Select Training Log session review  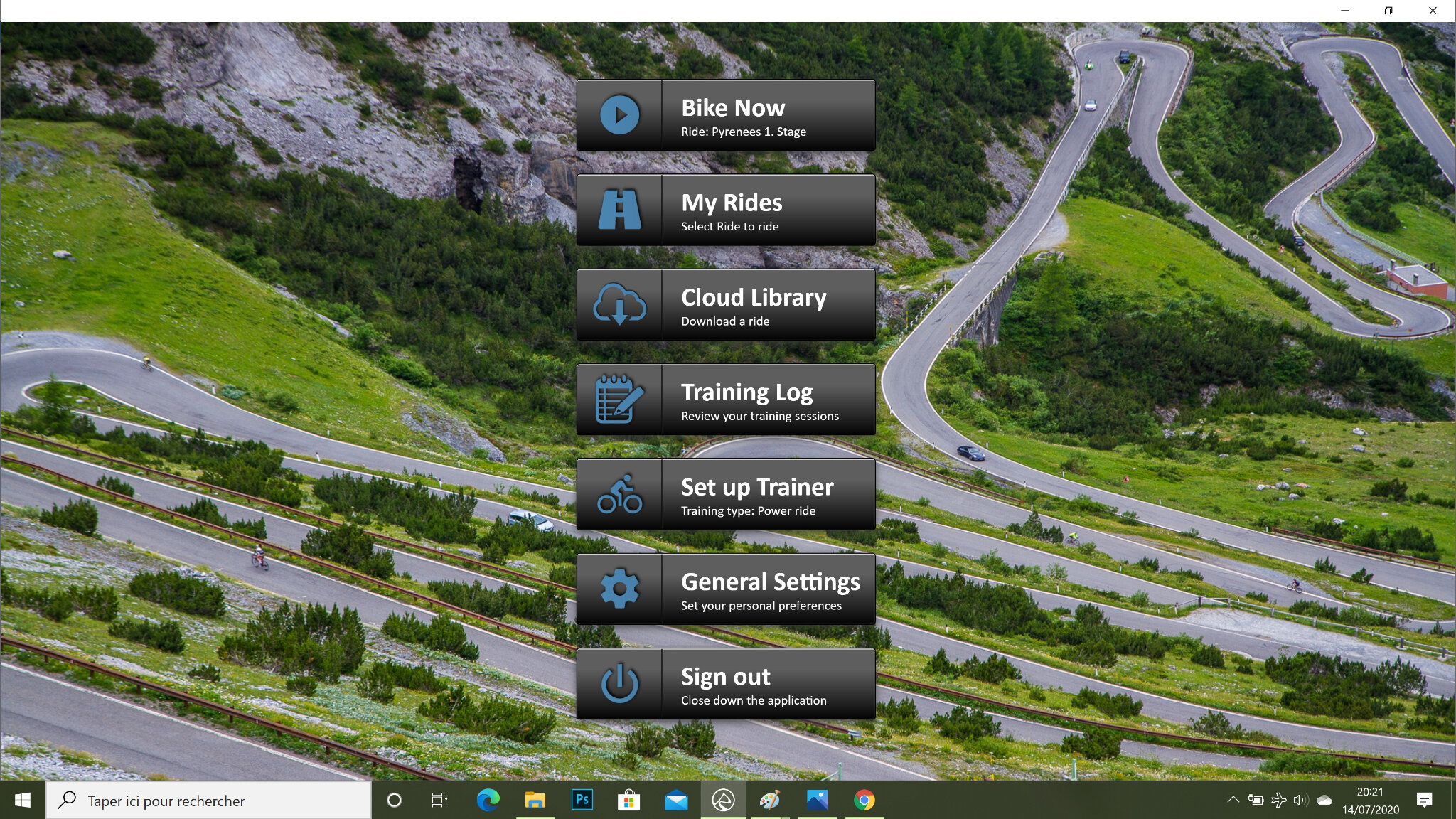[726, 399]
